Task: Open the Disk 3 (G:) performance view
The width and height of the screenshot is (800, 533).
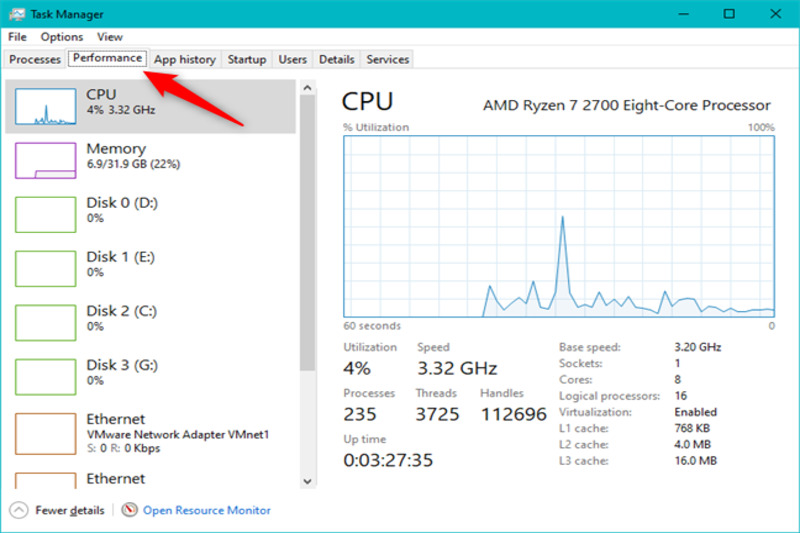Action: click(122, 372)
